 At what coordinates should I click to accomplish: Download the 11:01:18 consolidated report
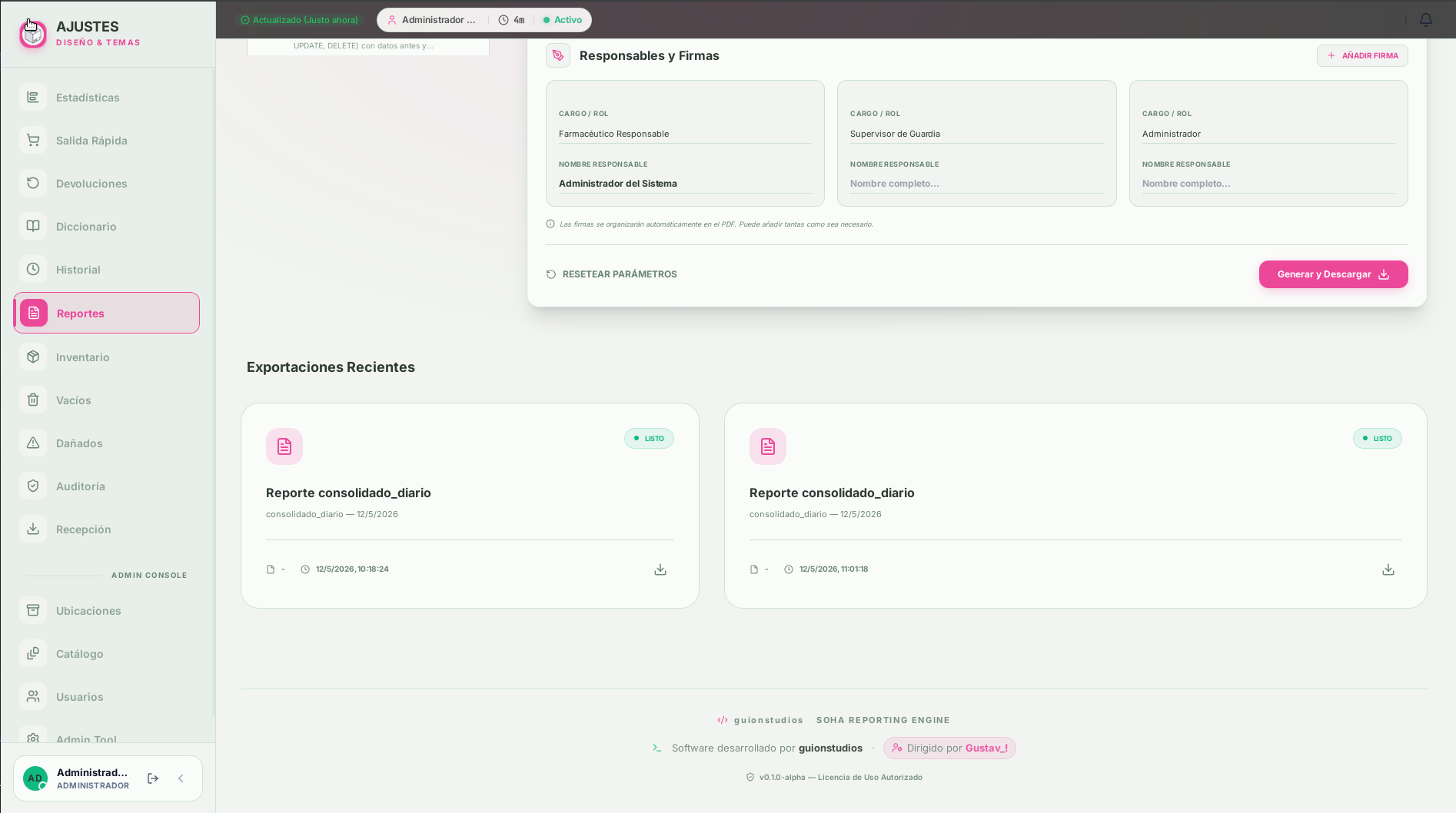tap(1388, 569)
